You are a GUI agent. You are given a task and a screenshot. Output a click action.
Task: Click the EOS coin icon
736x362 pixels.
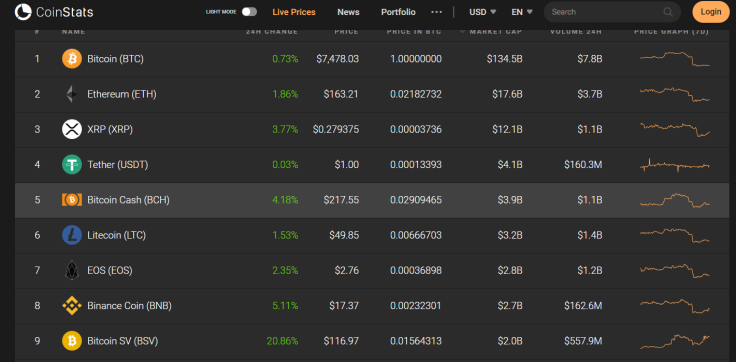click(x=72, y=270)
